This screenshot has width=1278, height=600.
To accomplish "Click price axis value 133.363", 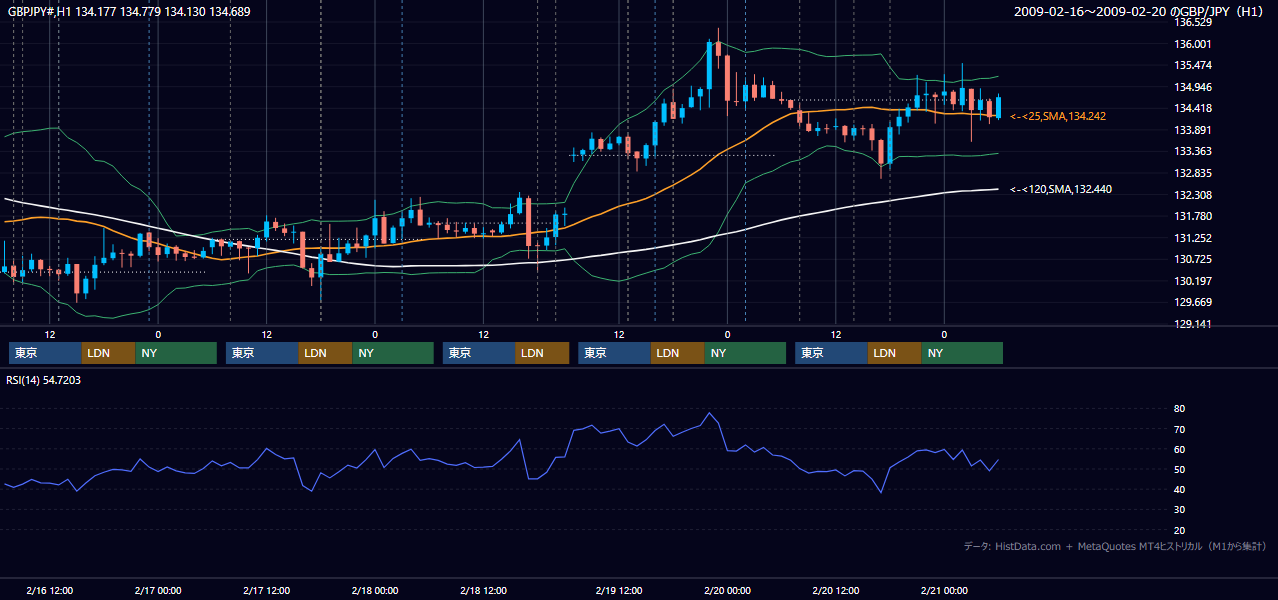I will pyautogui.click(x=1193, y=152).
